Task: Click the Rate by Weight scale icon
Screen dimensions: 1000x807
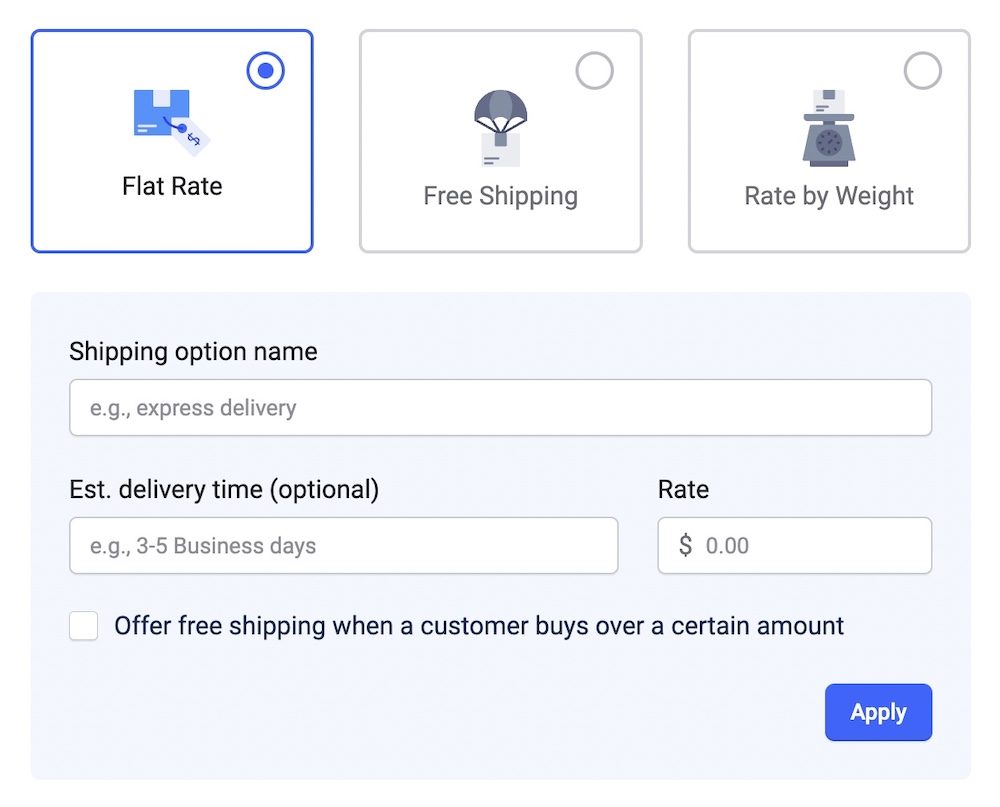Action: 829,127
